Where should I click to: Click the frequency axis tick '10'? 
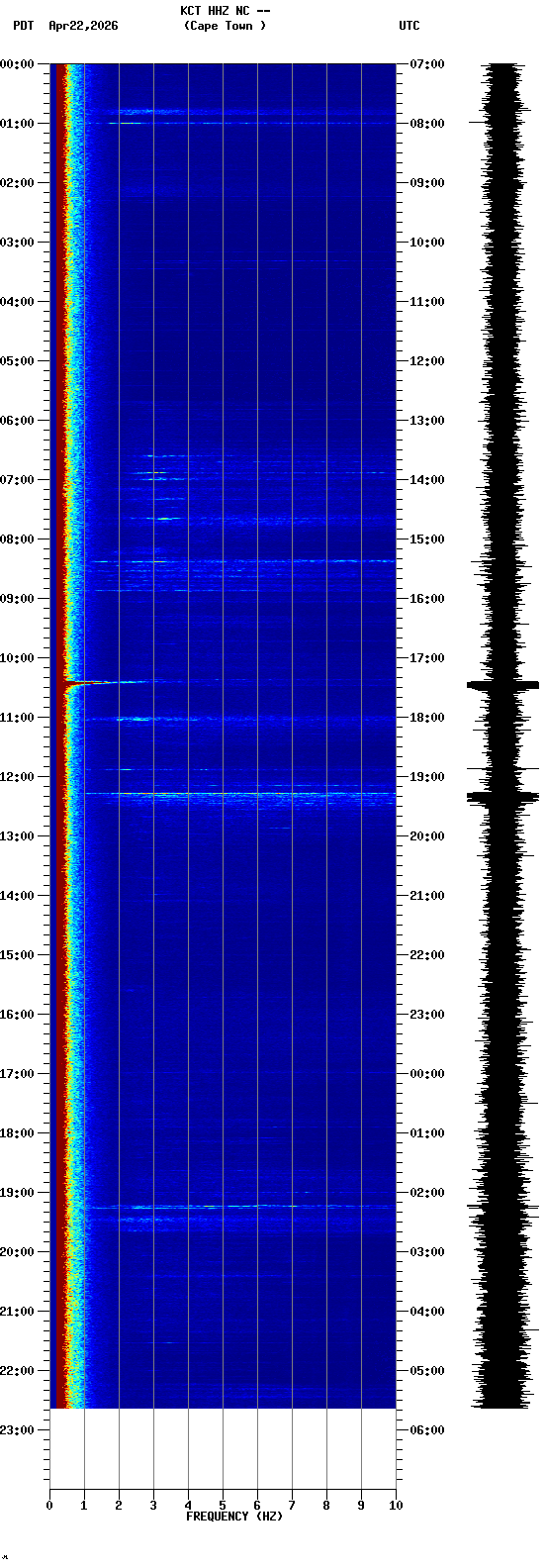(x=396, y=1506)
